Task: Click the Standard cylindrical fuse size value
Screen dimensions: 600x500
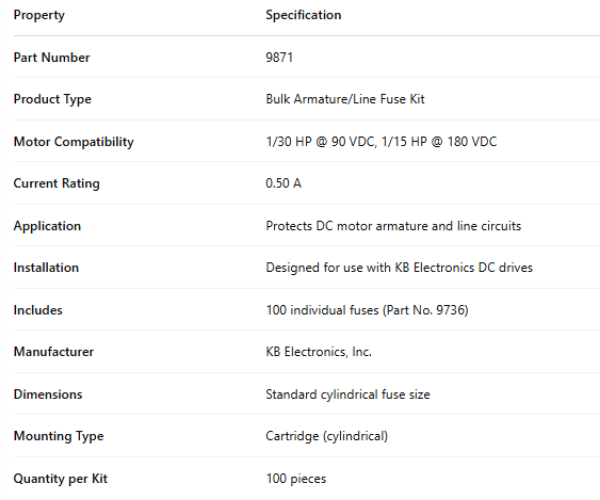Action: [x=348, y=394]
